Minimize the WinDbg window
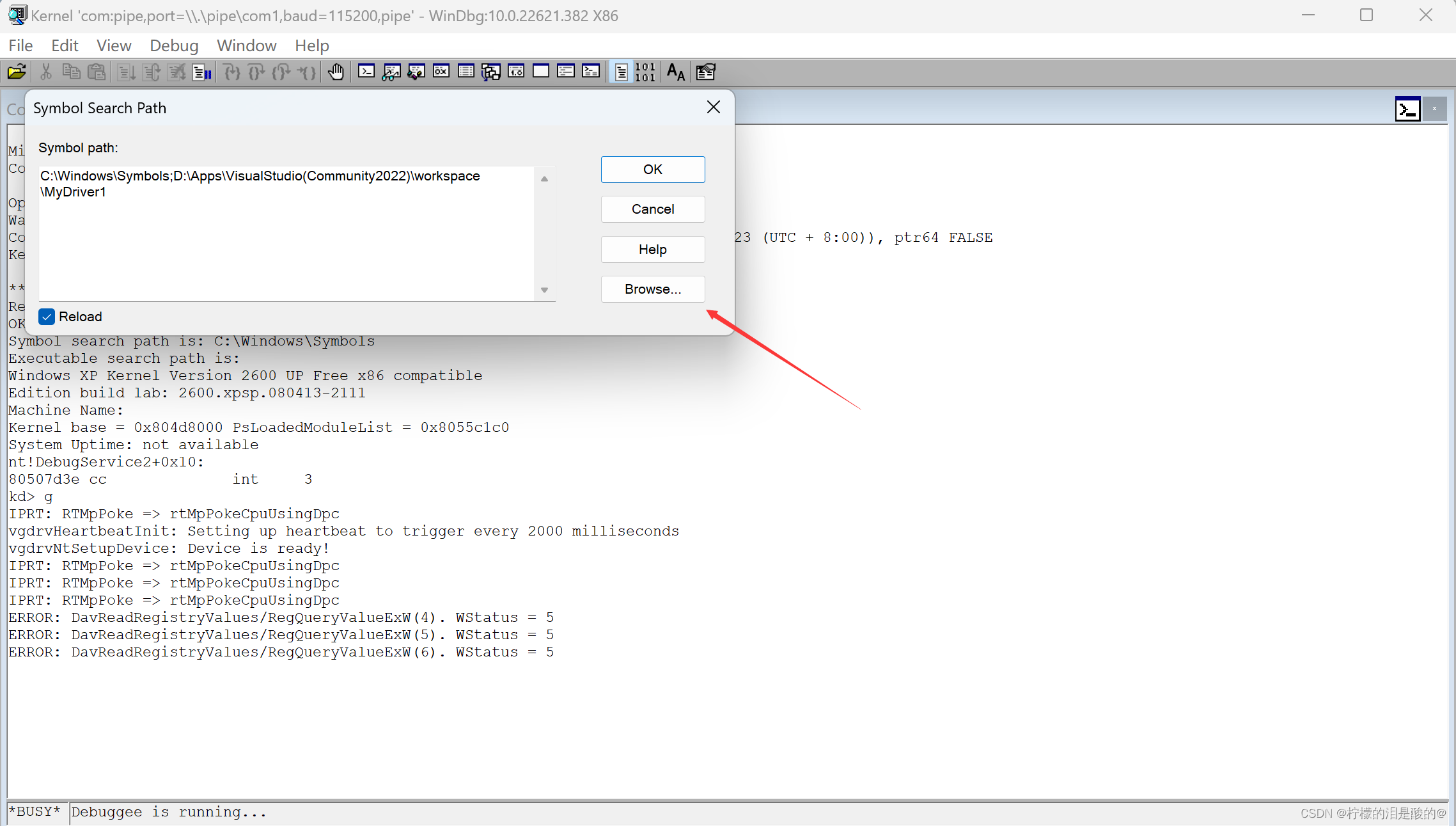 point(1308,15)
